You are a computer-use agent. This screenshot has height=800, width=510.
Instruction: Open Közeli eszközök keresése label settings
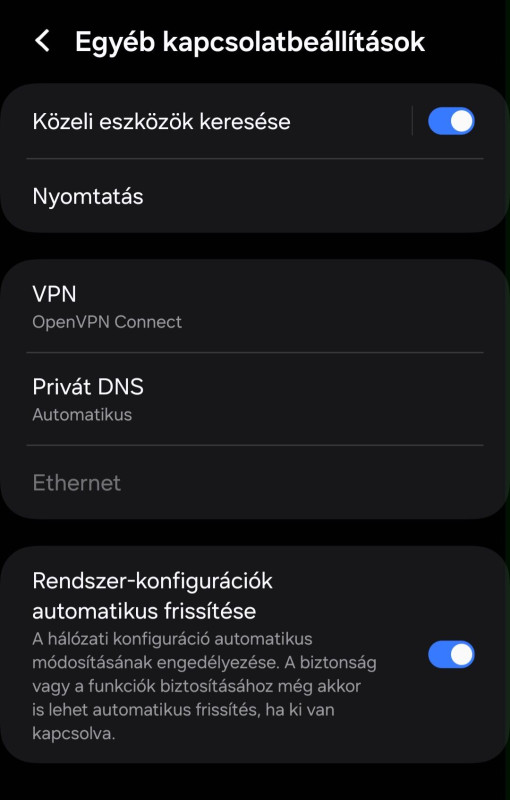[161, 122]
